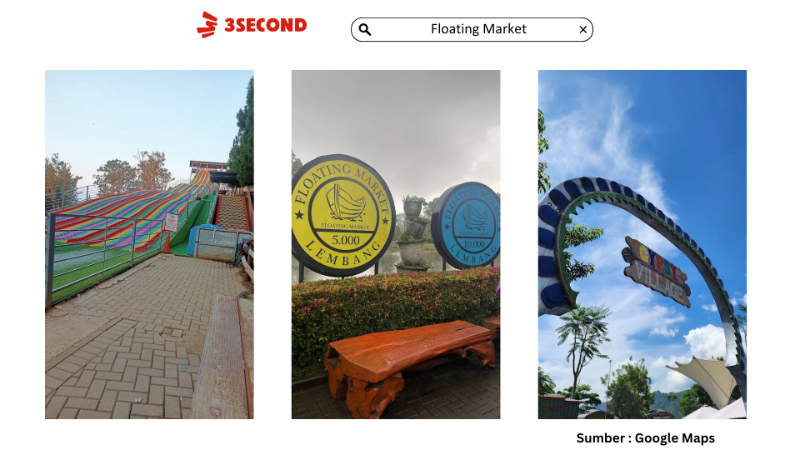Click the colorful Gypsy Village signboard
Screen dimensions: 800x450
pyautogui.click(x=657, y=272)
